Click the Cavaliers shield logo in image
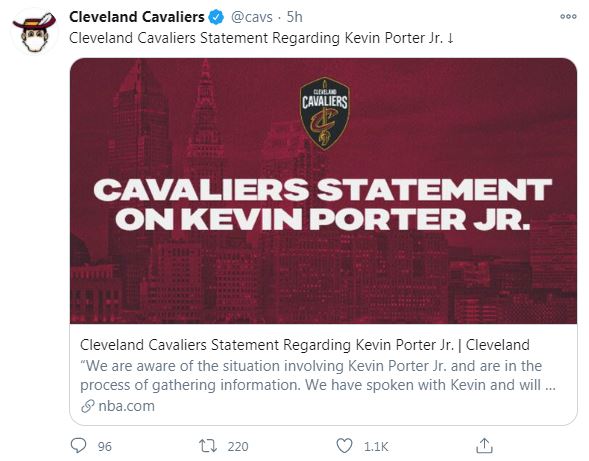The image size is (589, 461). tap(325, 114)
